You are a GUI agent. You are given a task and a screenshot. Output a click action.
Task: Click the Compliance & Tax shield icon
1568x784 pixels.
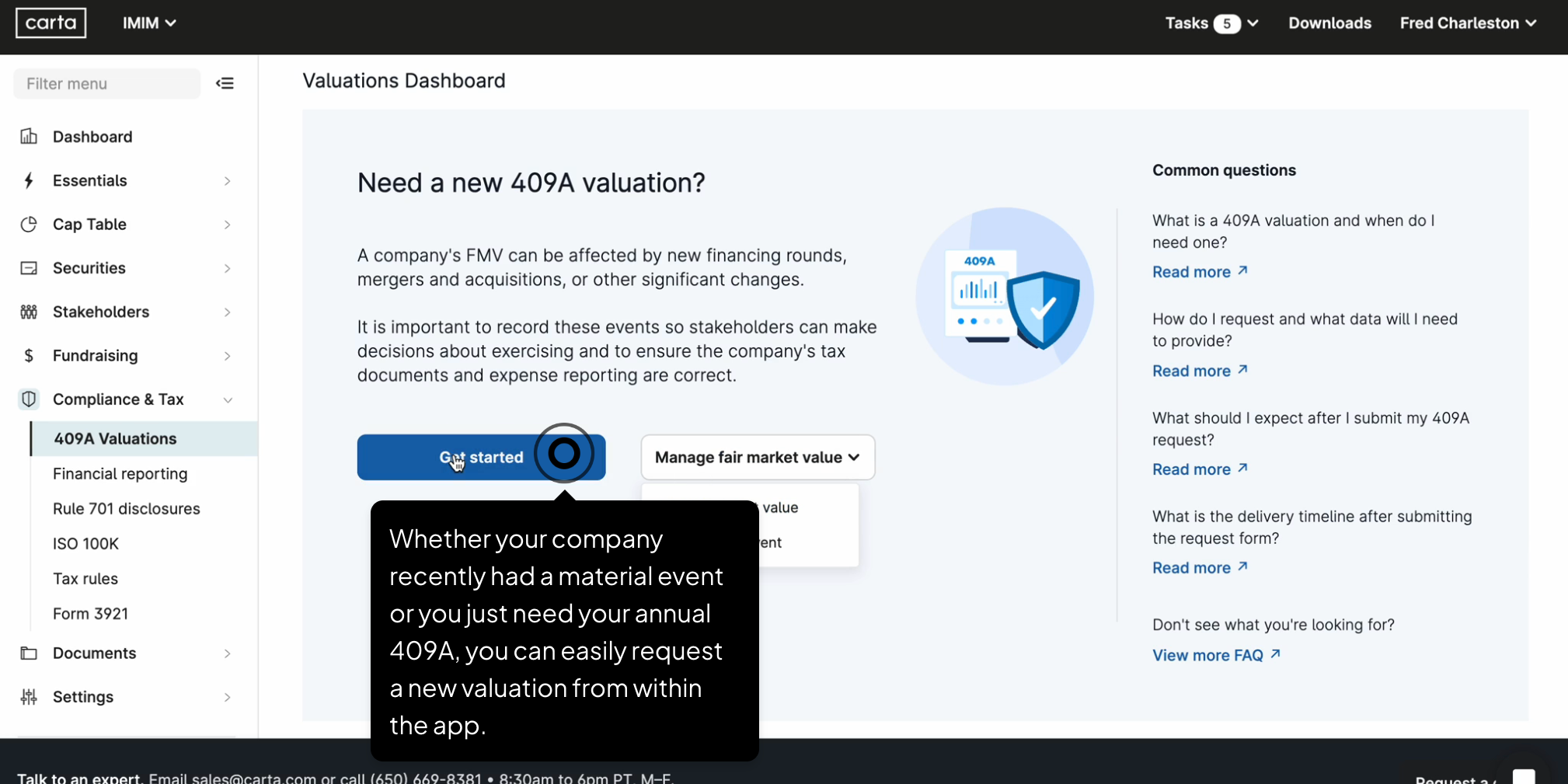coord(29,399)
